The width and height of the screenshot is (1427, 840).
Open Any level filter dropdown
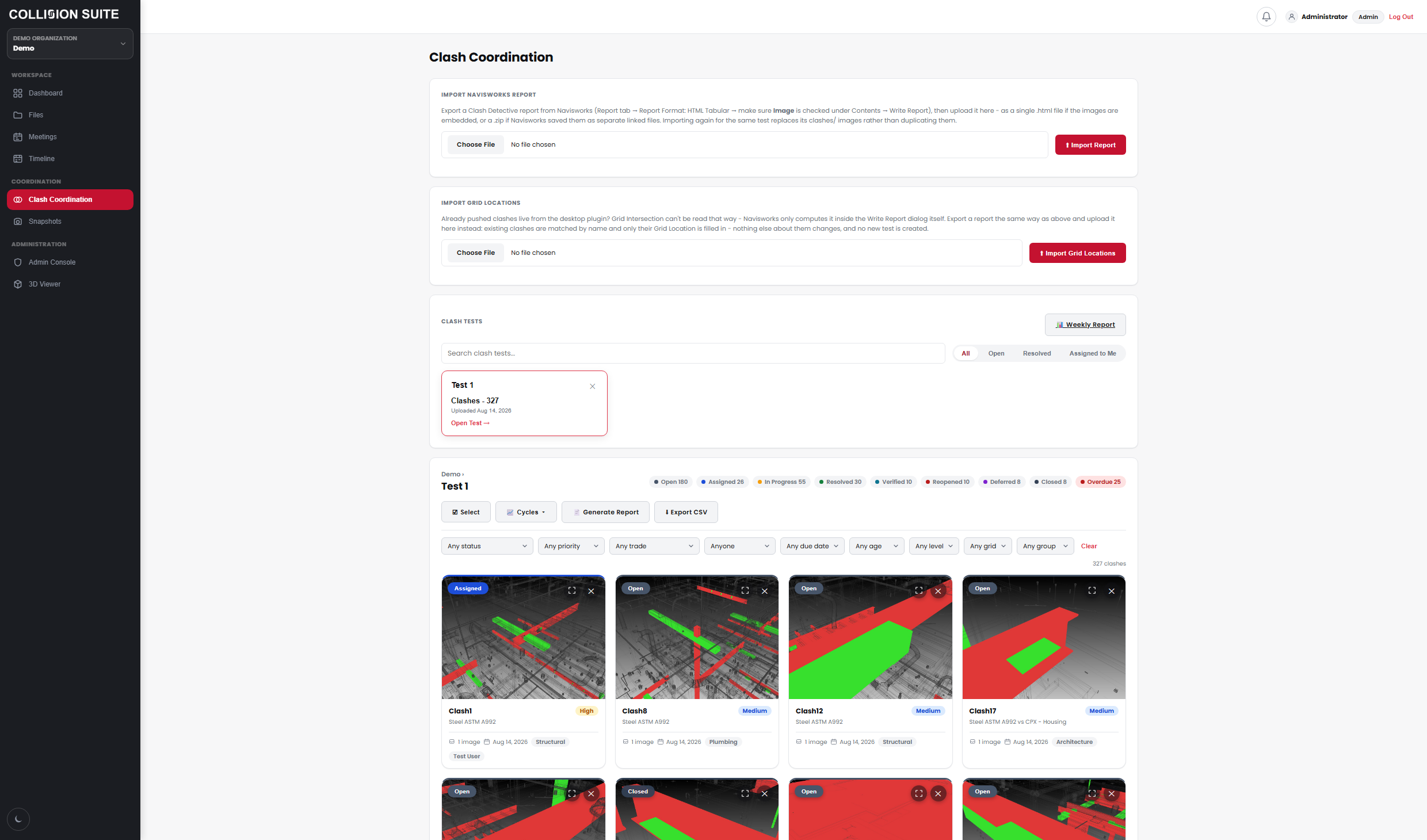933,546
